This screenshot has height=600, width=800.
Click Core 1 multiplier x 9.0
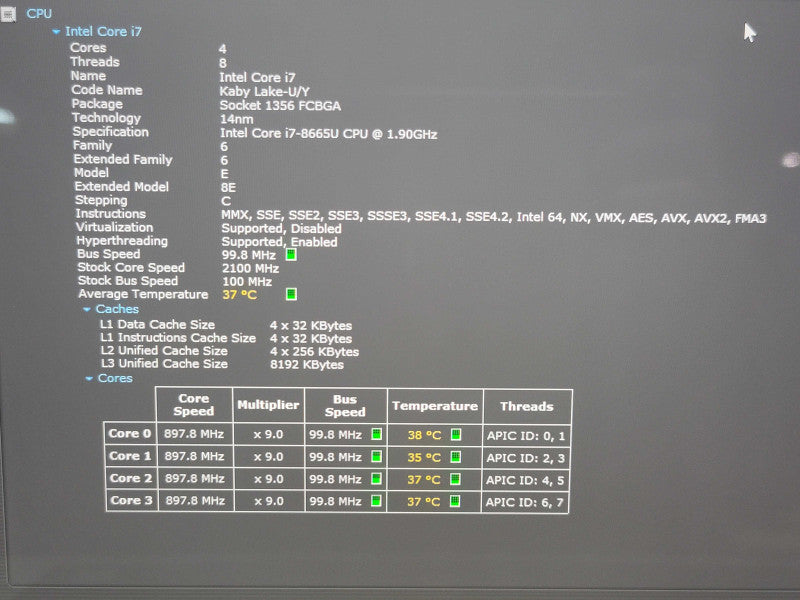tap(268, 457)
